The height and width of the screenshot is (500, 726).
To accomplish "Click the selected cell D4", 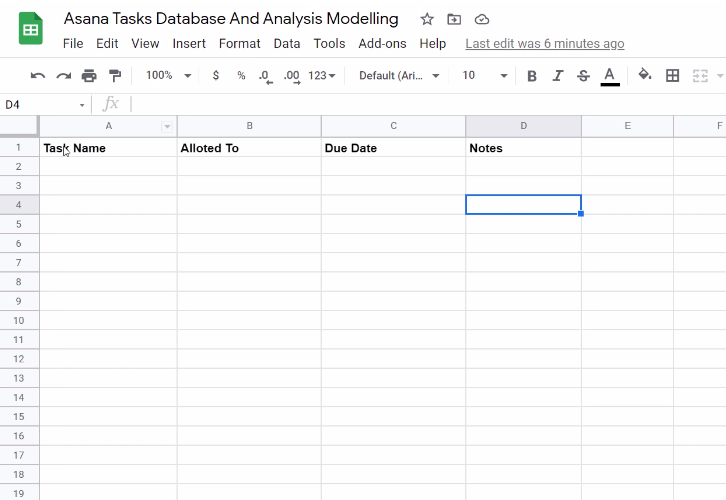I will click(x=523, y=205).
